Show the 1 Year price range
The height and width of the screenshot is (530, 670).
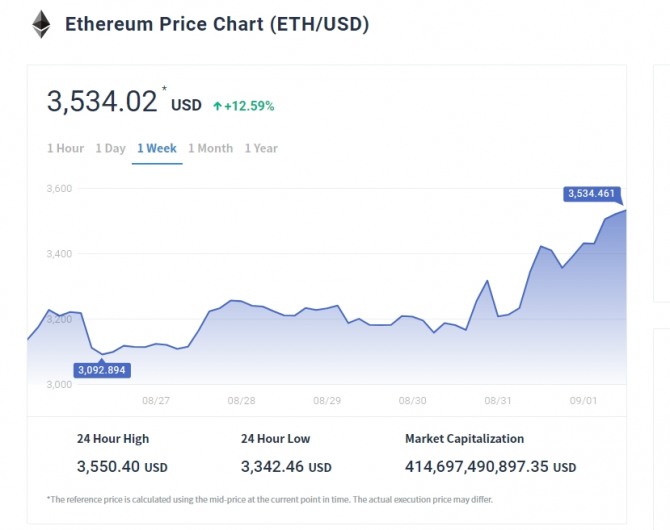click(x=261, y=148)
